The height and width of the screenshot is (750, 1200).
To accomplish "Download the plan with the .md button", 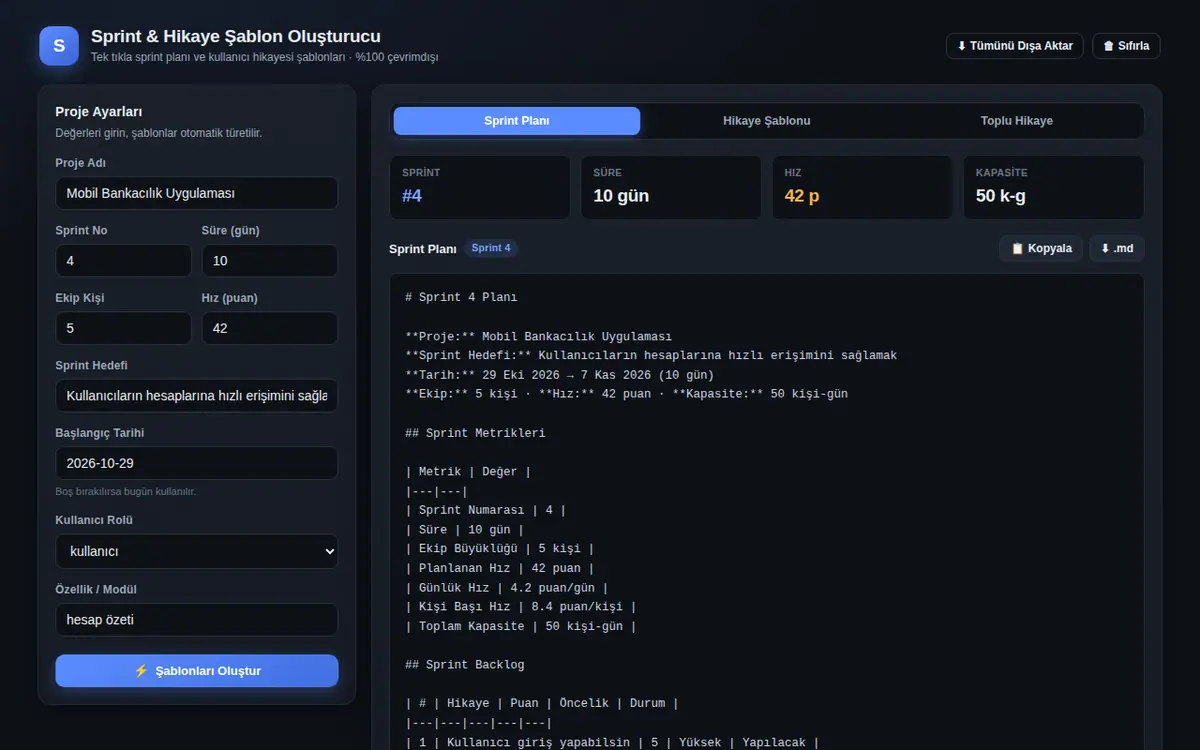I will [1117, 249].
